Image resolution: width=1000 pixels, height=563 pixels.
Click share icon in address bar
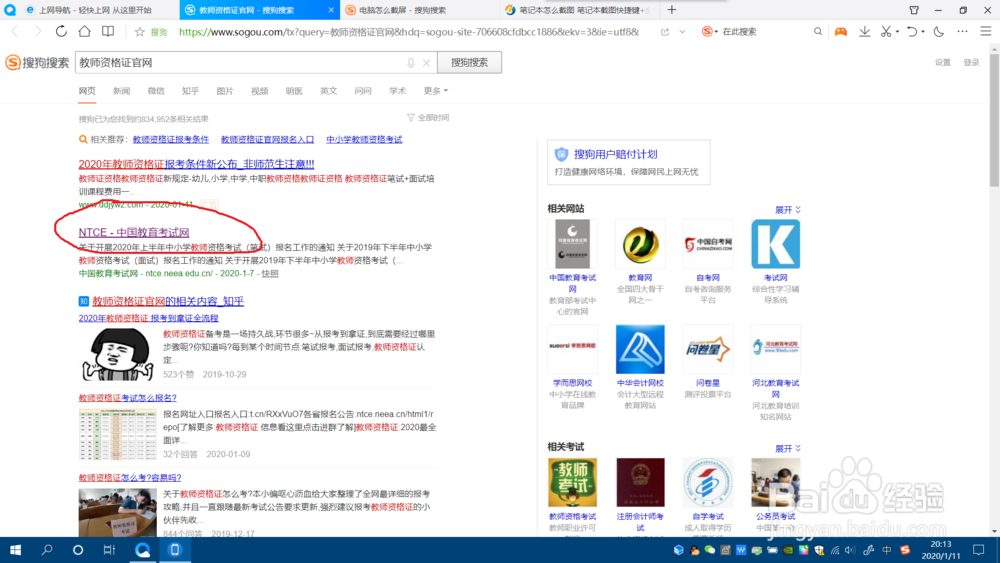click(x=665, y=31)
